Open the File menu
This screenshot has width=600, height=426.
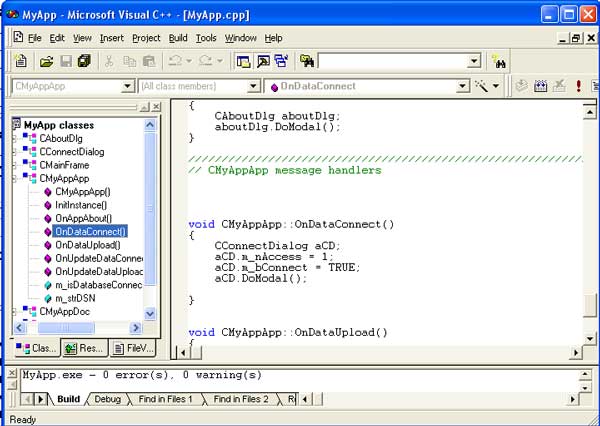[x=34, y=38]
